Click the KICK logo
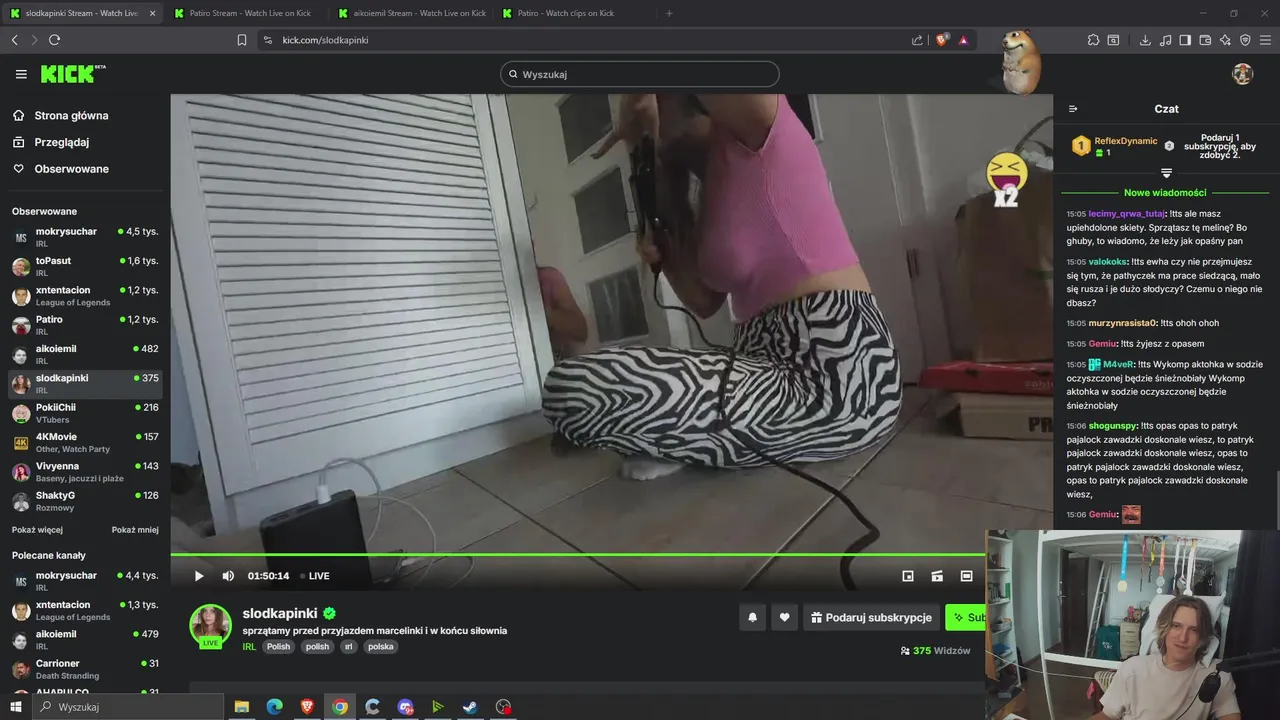Viewport: 1280px width, 720px height. [72, 74]
